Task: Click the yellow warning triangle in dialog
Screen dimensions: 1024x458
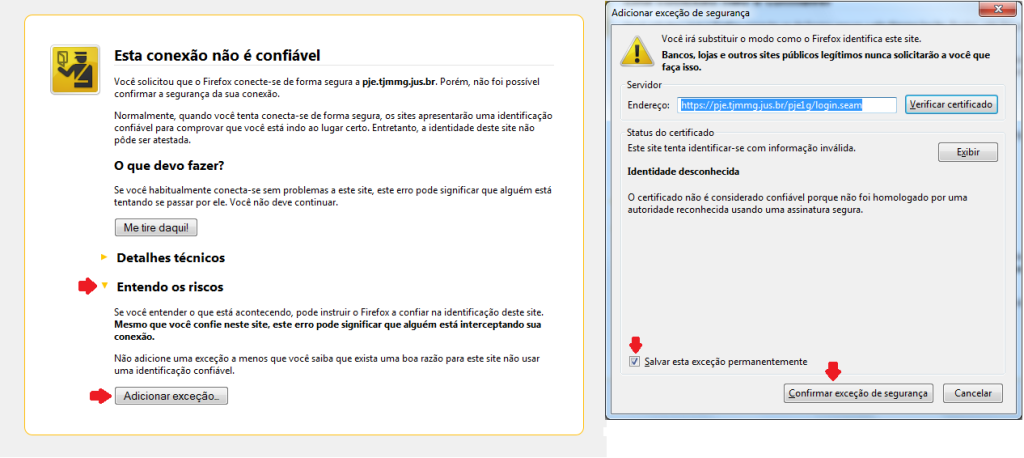Action: click(x=635, y=52)
